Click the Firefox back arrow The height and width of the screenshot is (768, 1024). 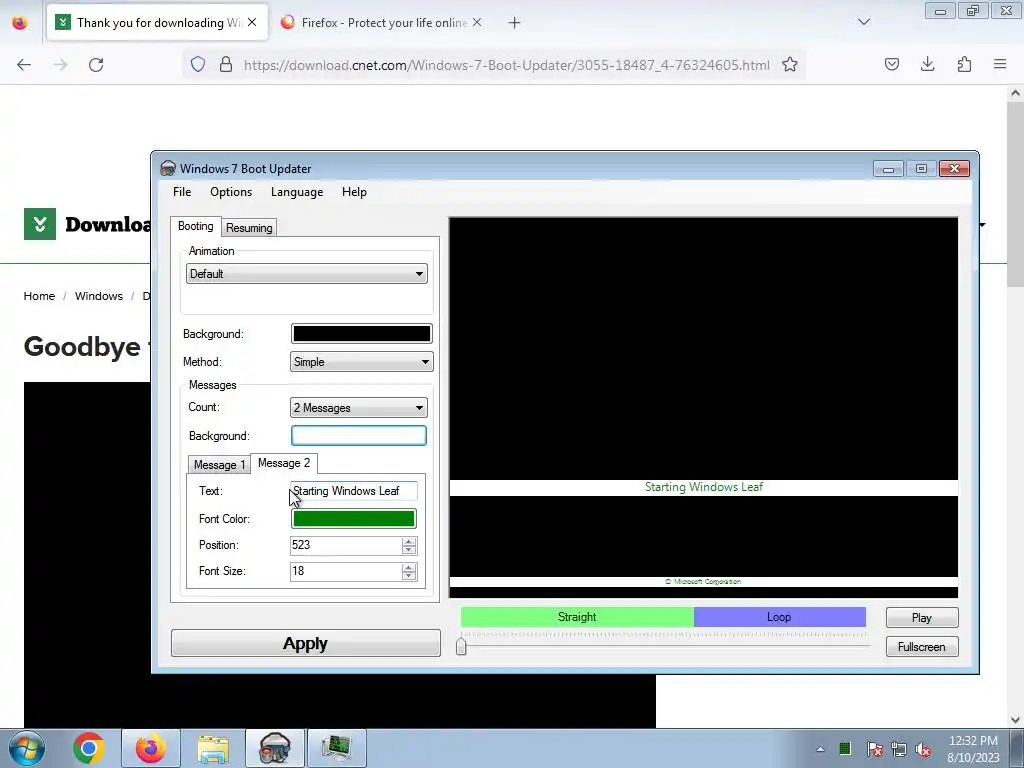click(x=24, y=65)
